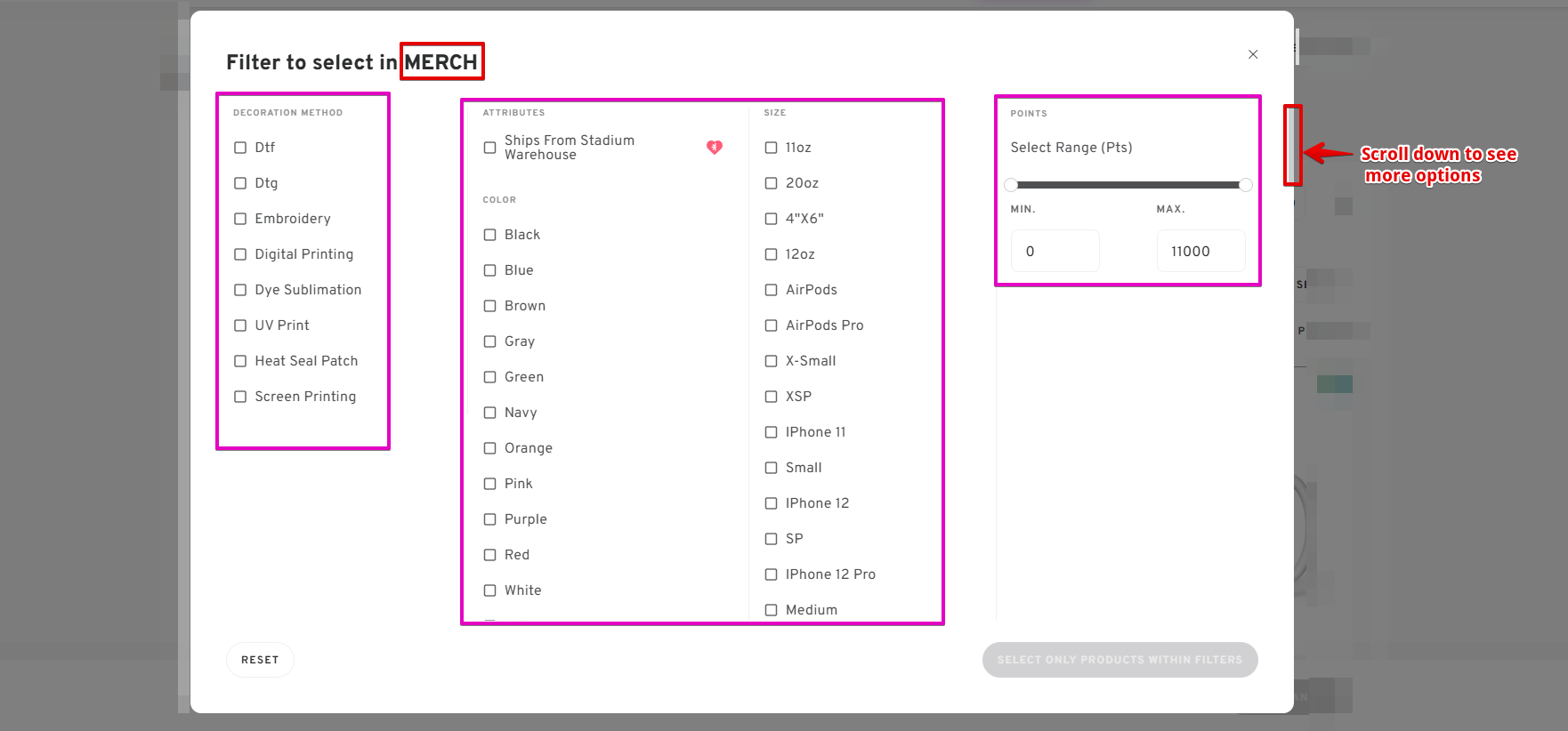
Task: Check the White color filter
Action: coord(489,590)
